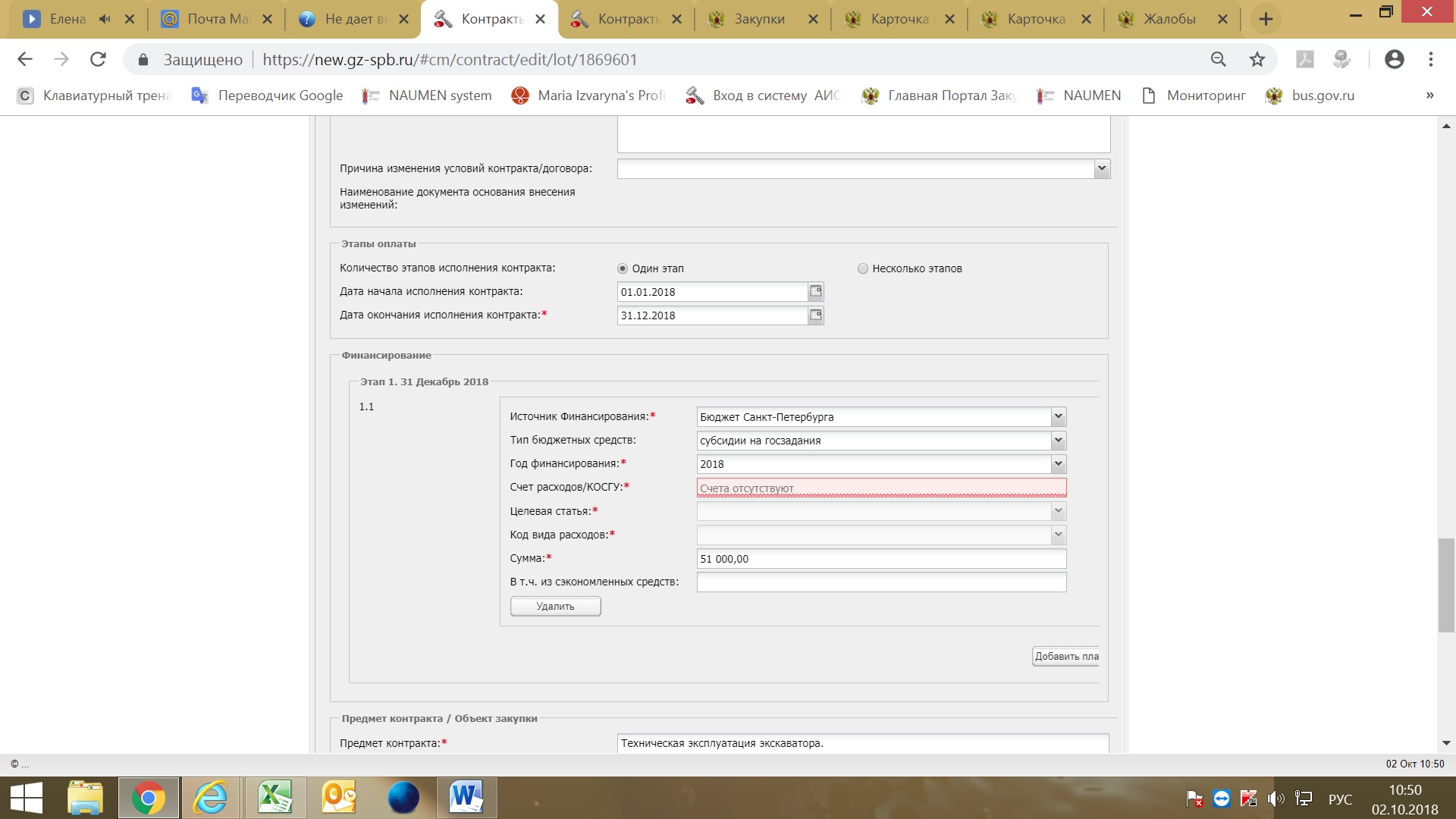Open calendar for contract end date
Image resolution: width=1456 pixels, height=819 pixels.
click(816, 315)
